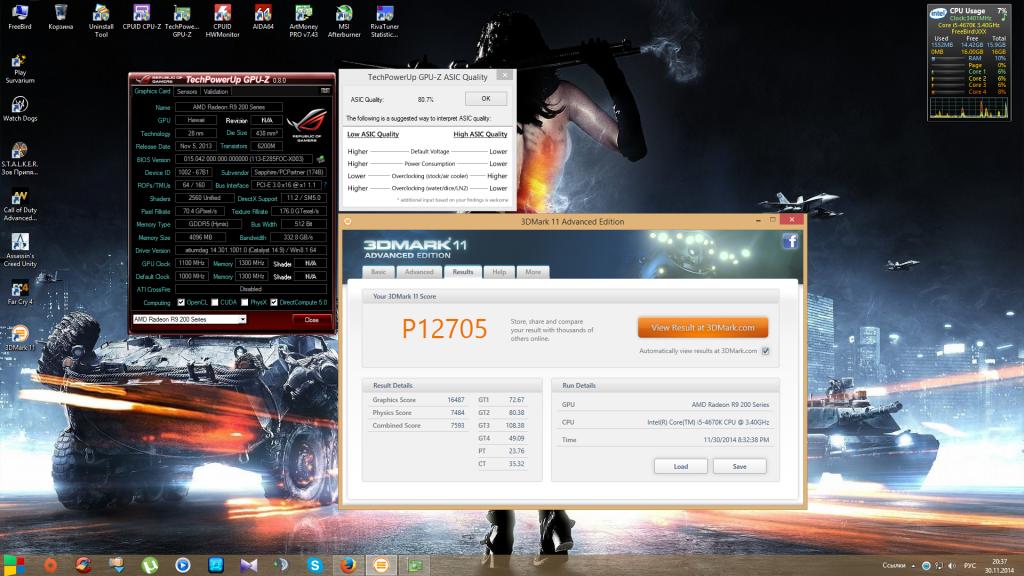Uncheck automatically view results at 3DMark.com
1024x576 pixels.
[765, 351]
